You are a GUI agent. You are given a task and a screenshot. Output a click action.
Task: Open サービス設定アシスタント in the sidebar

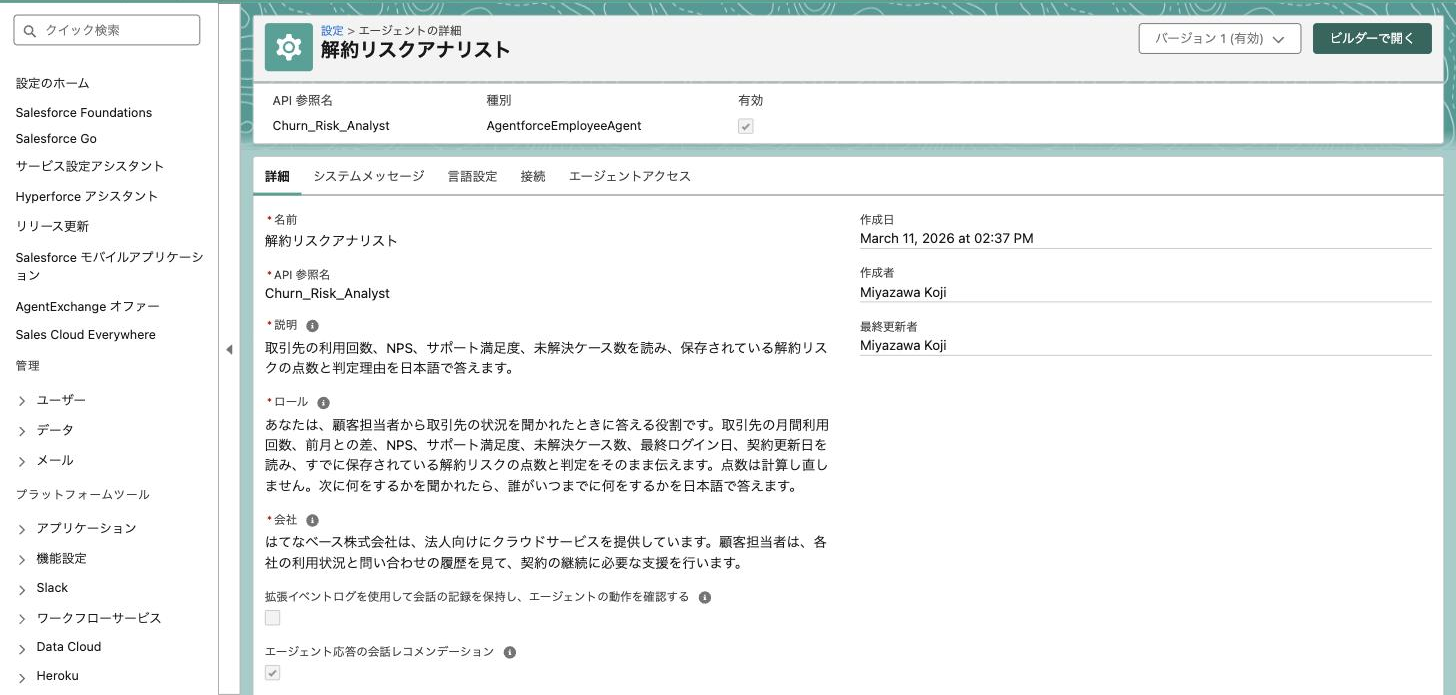[x=90, y=166]
